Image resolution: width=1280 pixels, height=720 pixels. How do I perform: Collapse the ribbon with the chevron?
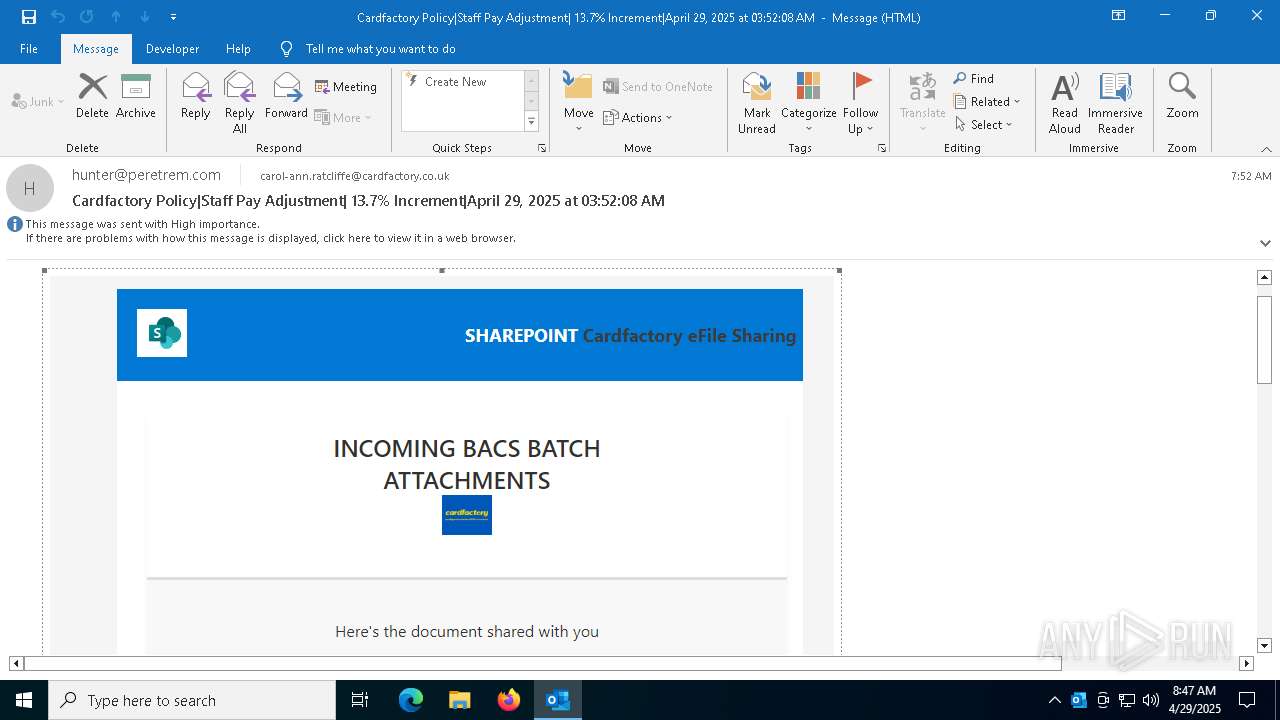1266,149
